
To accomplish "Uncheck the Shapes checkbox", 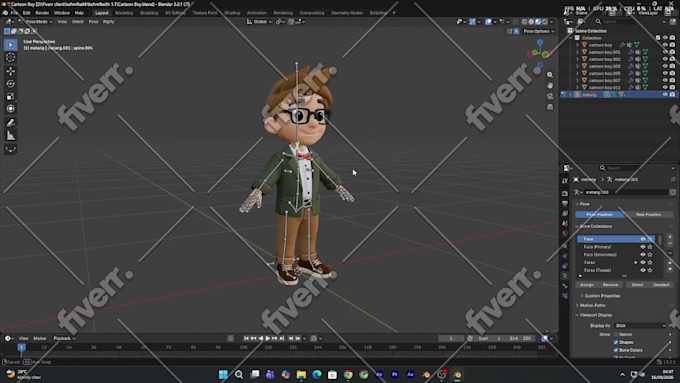I will point(616,342).
